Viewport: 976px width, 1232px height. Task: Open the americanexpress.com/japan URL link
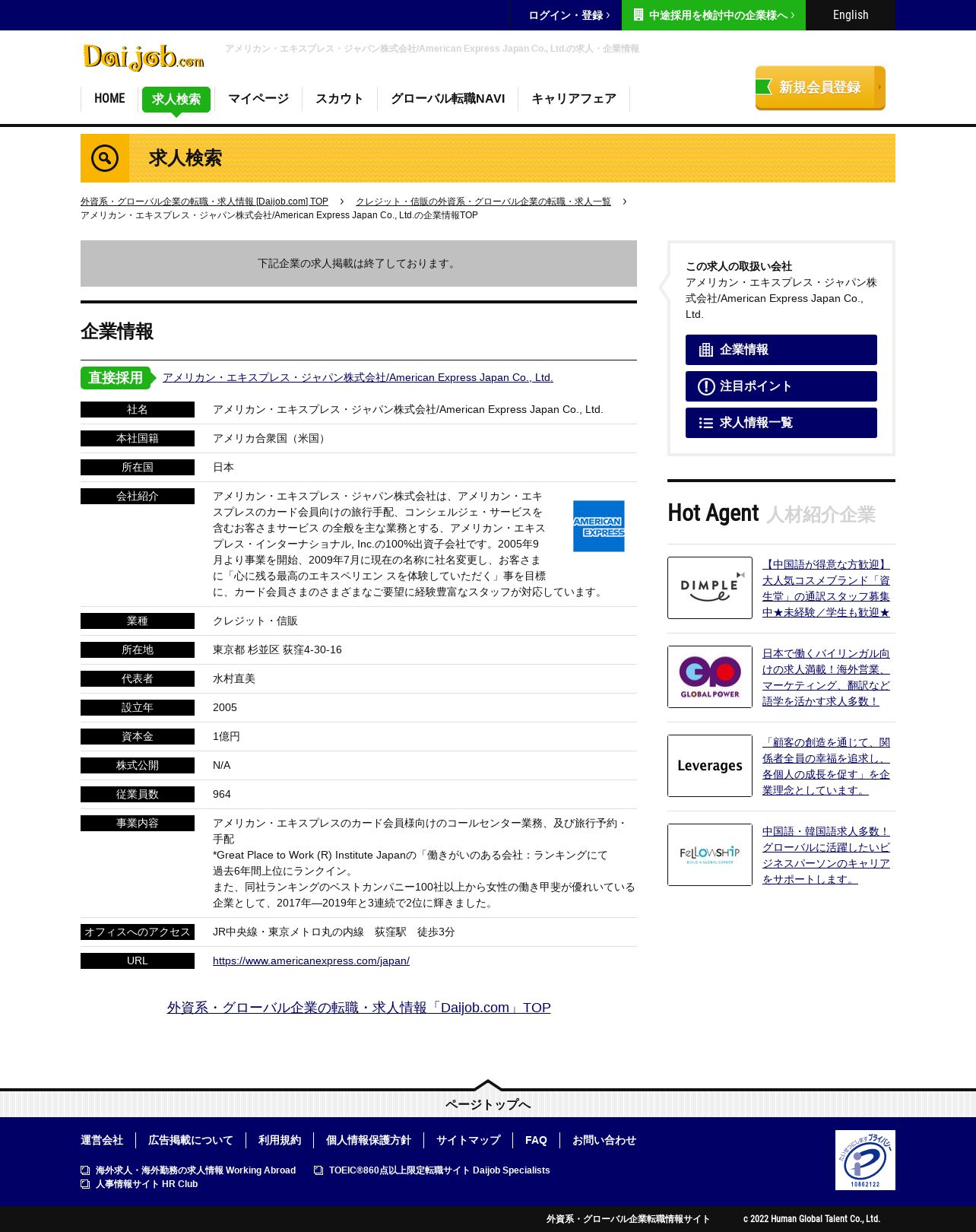tap(311, 961)
